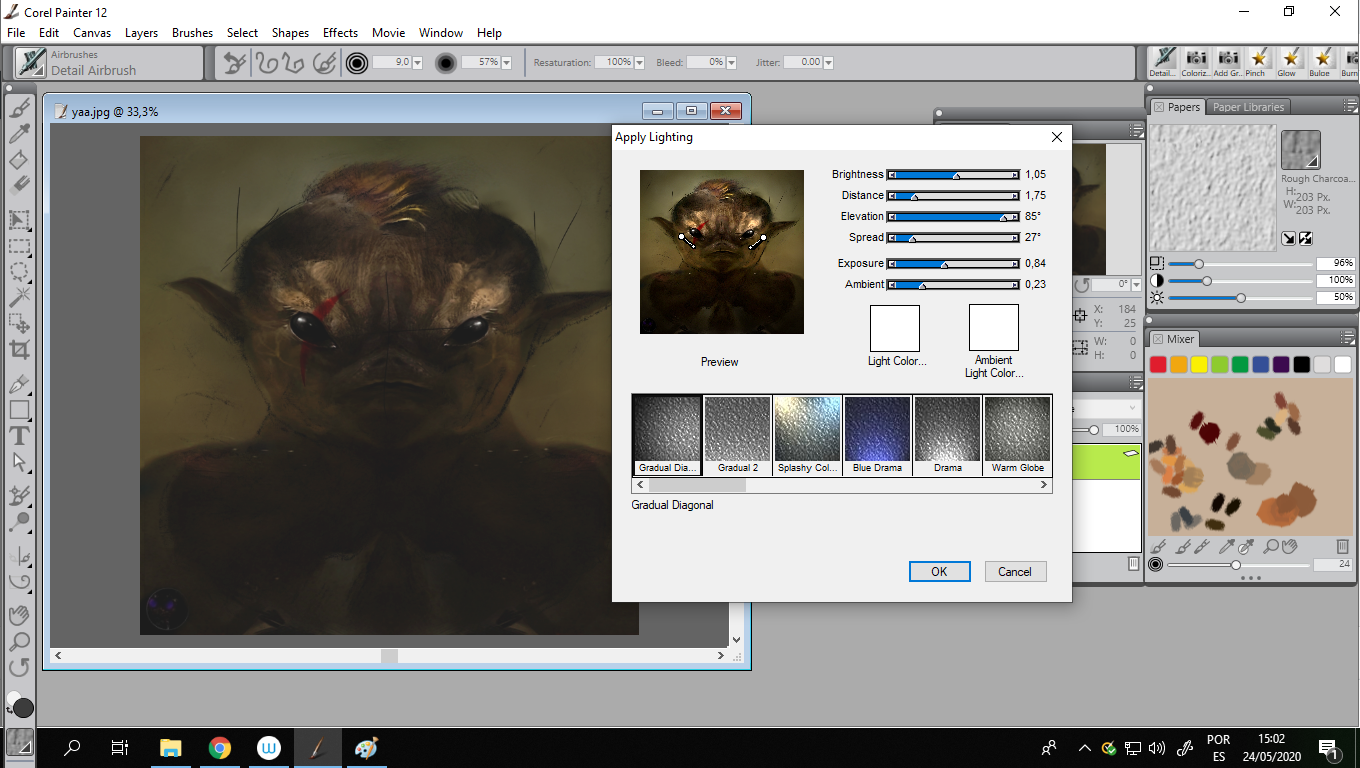Select the Rotate Page tool
Screen dimensions: 1360x768
[x=19, y=666]
